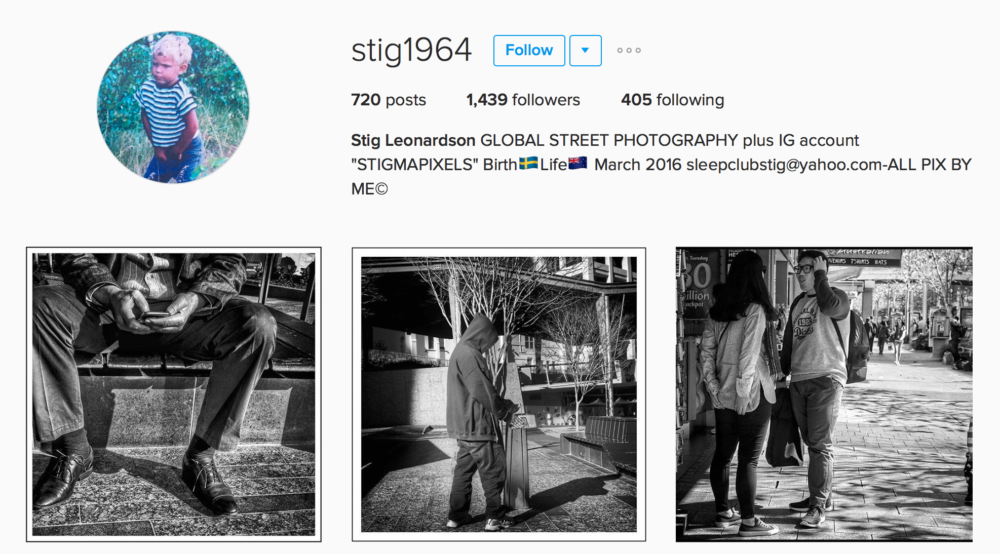This screenshot has width=1000, height=554.
Task: Click the Swedish flag emoji in bio
Action: click(528, 164)
